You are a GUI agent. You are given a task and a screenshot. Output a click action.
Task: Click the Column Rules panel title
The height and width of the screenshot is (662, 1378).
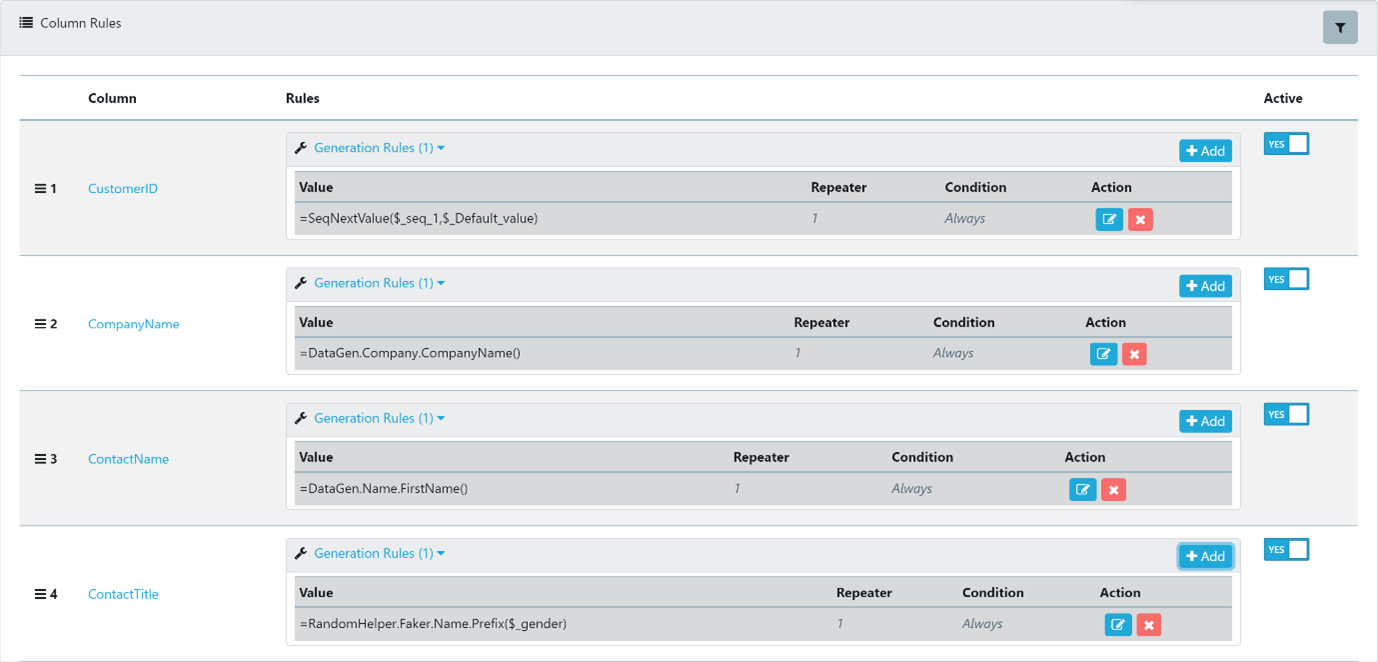pos(81,23)
